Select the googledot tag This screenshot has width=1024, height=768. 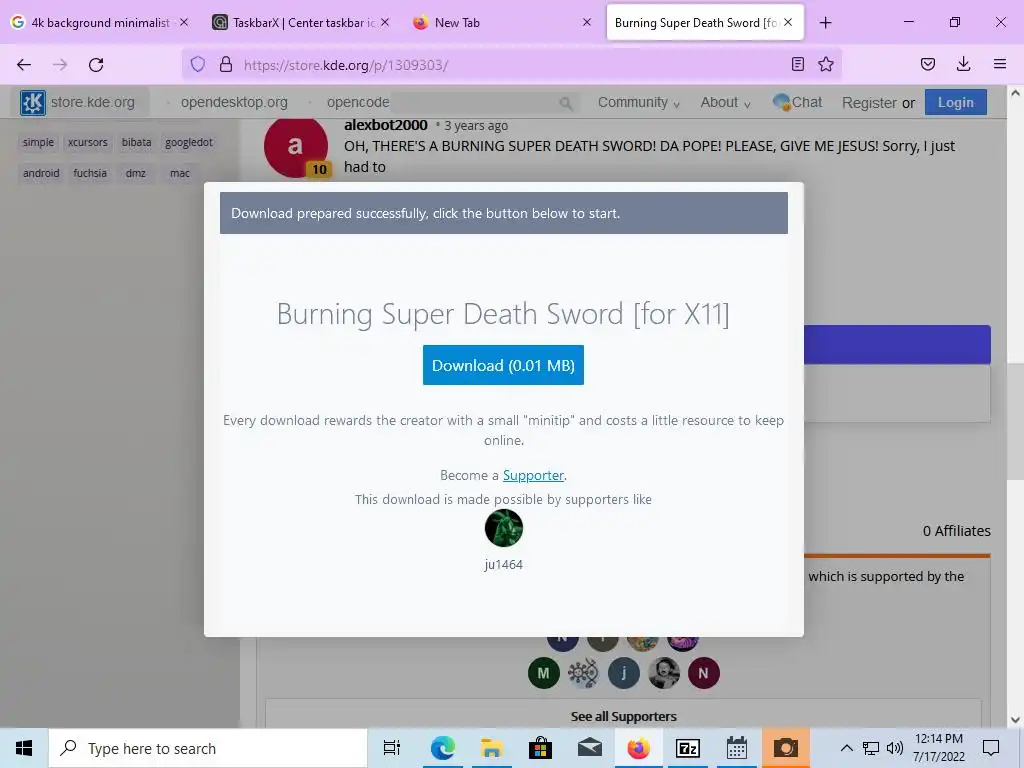[189, 142]
